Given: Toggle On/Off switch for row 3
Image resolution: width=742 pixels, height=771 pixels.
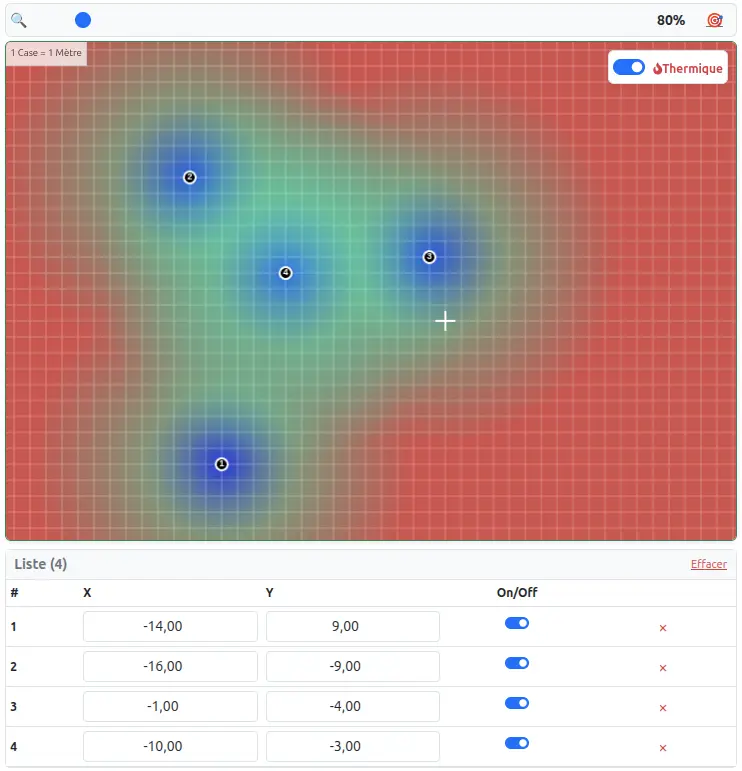Looking at the screenshot, I should [x=517, y=703].
